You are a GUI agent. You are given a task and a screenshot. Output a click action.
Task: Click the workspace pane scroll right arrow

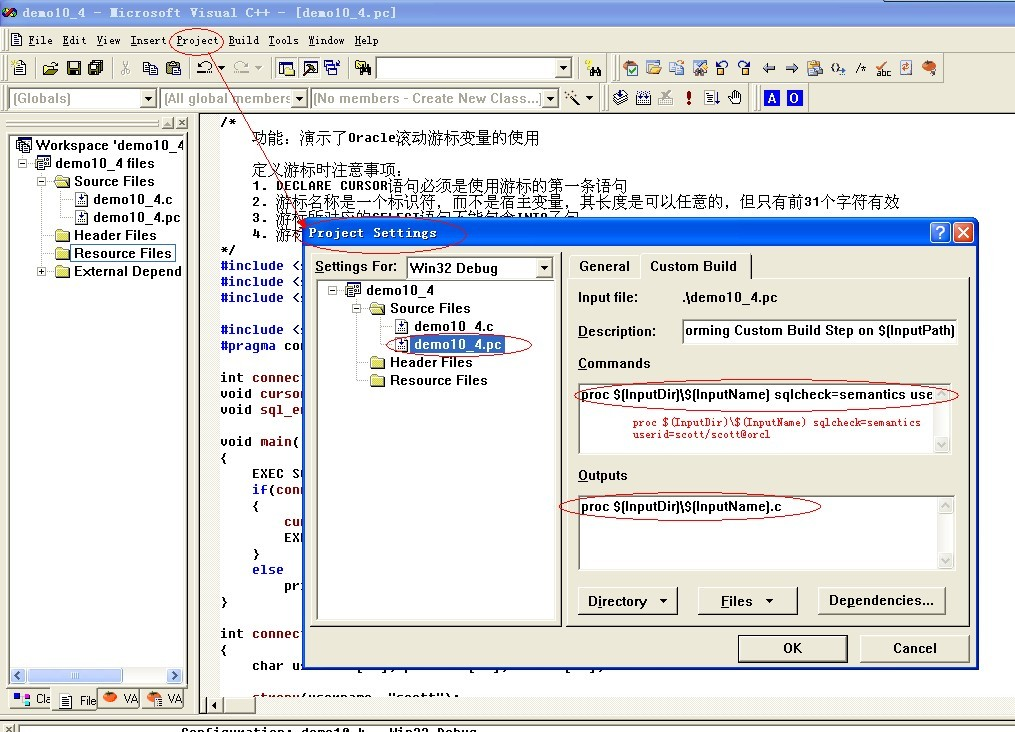point(174,676)
